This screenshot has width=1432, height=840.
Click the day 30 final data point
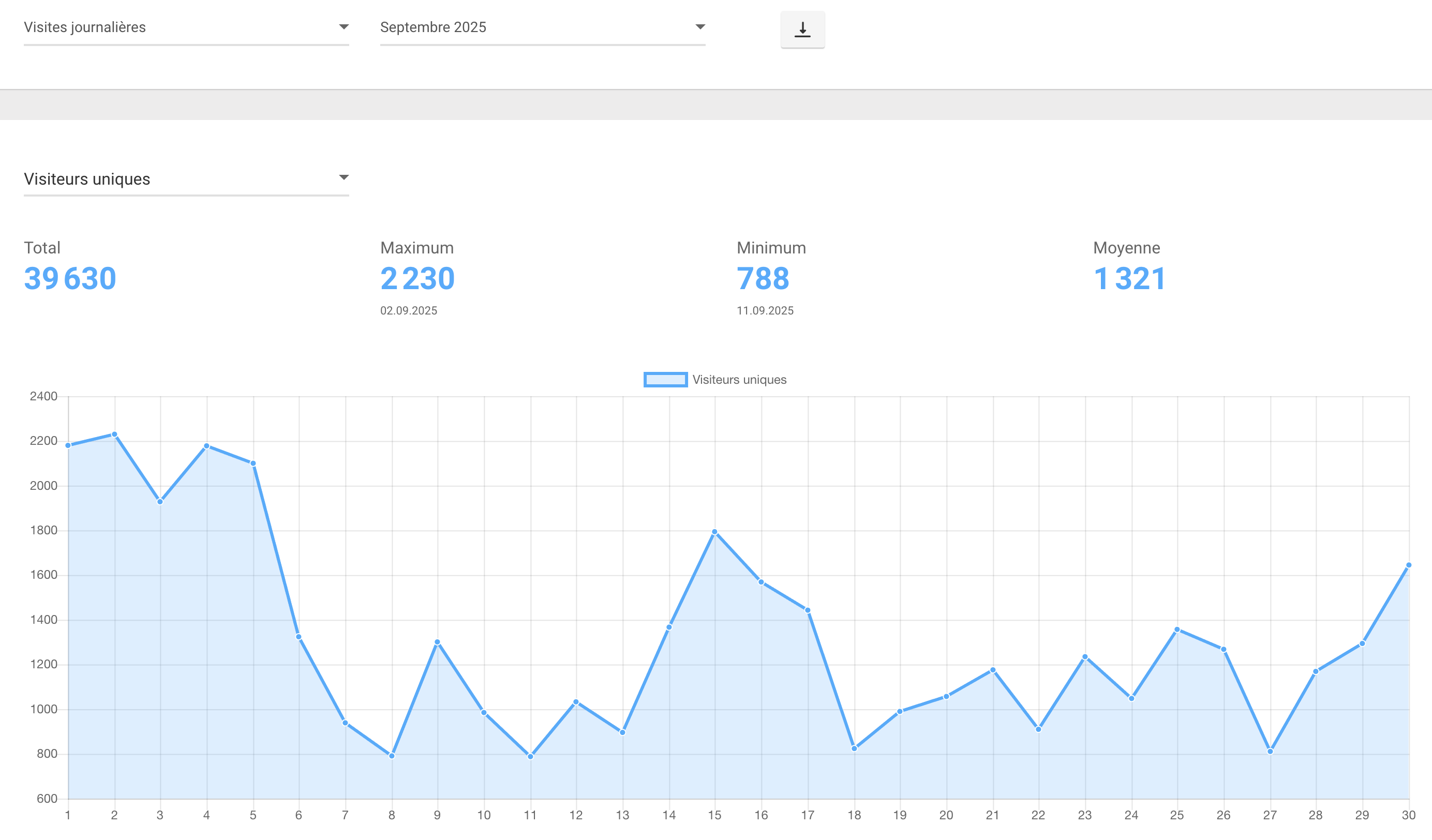point(1408,565)
